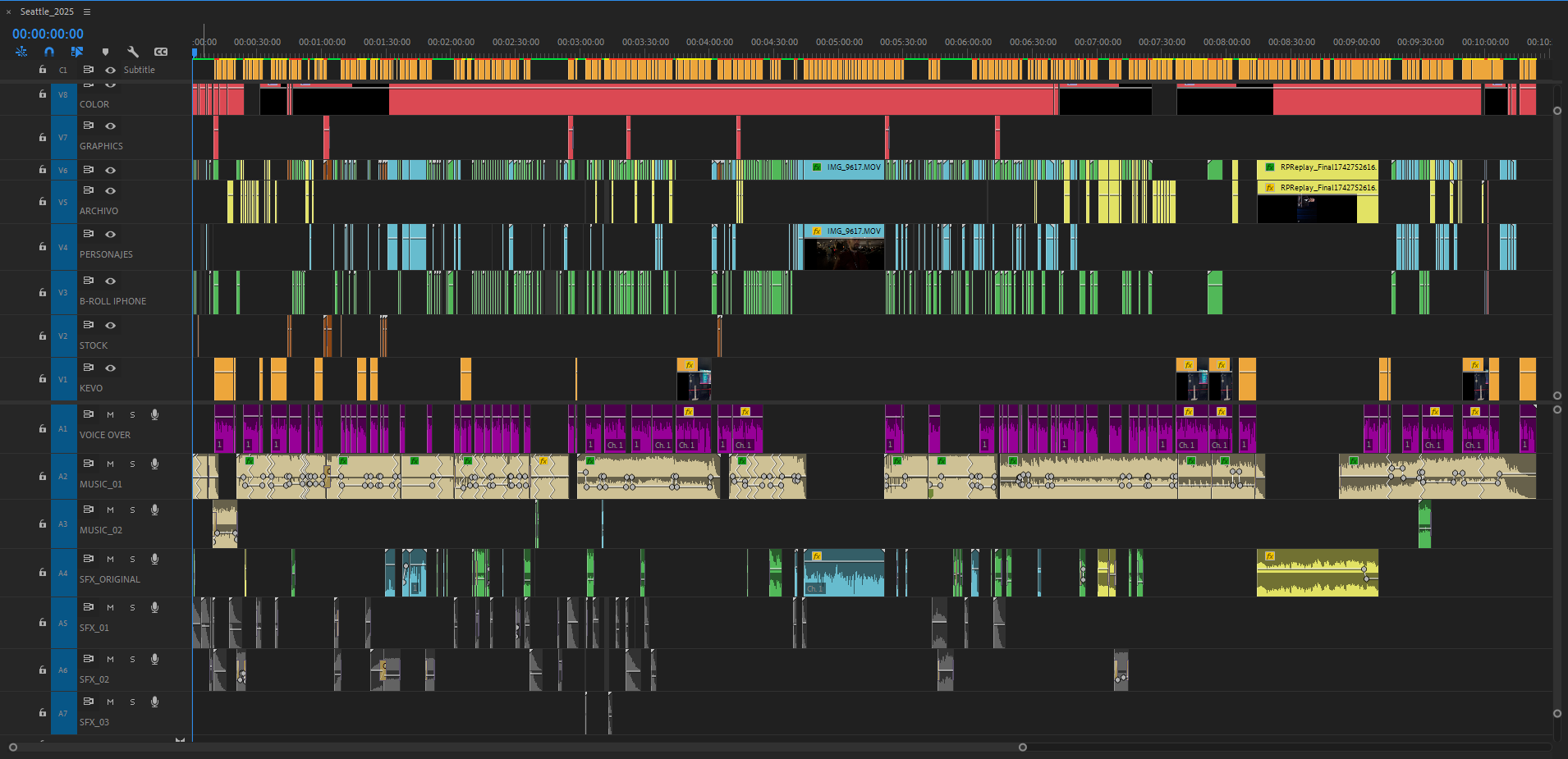Screen dimensions: 1568x759
Task: Open the Seattle_2025 panel hamburger menu
Action: (87, 11)
